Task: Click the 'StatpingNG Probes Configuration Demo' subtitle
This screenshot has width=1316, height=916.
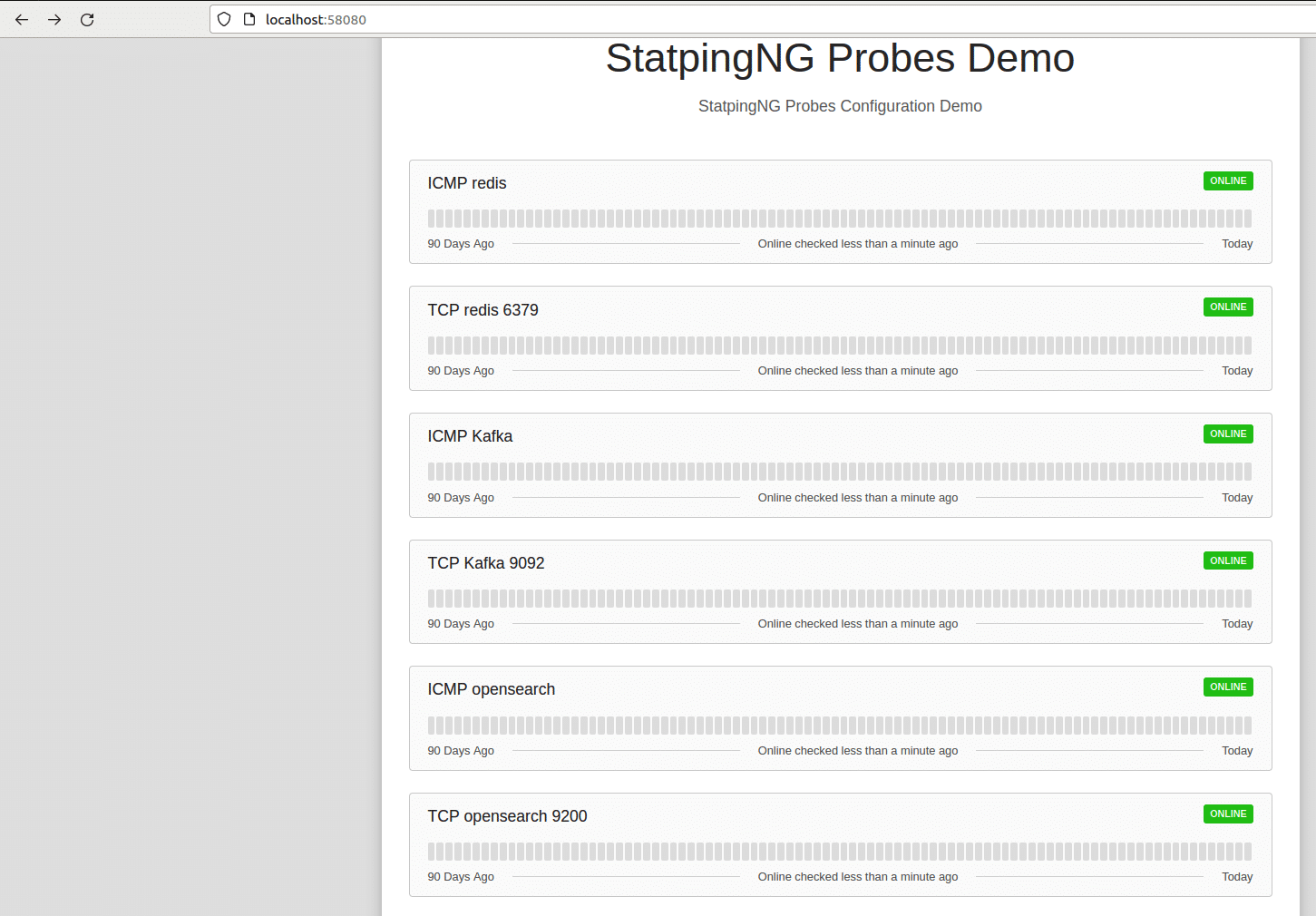Action: pyautogui.click(x=840, y=106)
